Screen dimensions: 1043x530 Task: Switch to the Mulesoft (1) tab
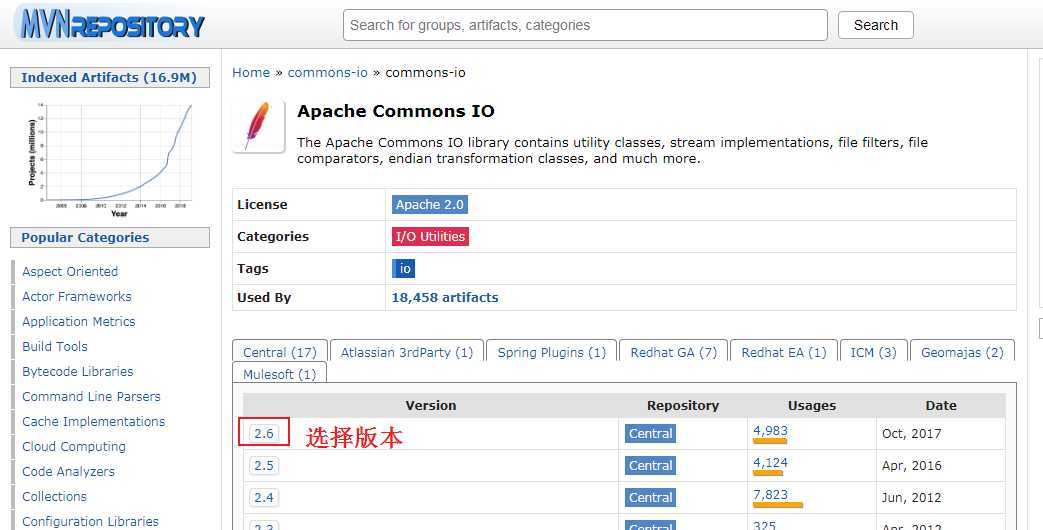pyautogui.click(x=279, y=374)
